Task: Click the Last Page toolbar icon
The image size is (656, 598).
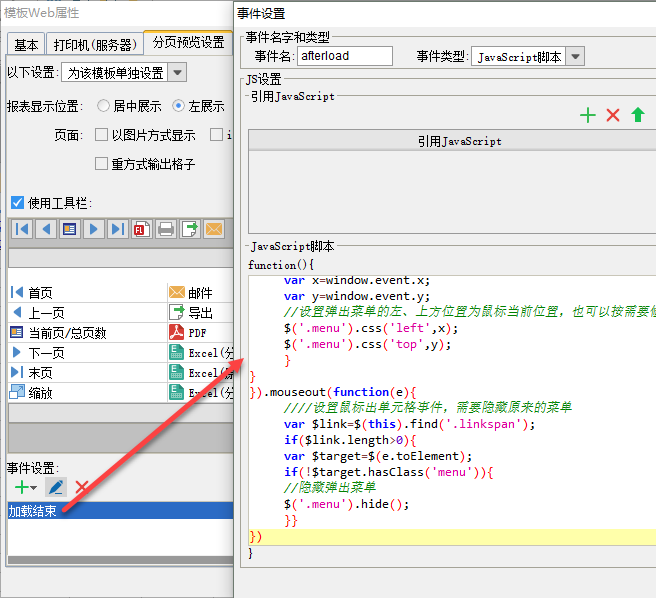Action: (118, 229)
